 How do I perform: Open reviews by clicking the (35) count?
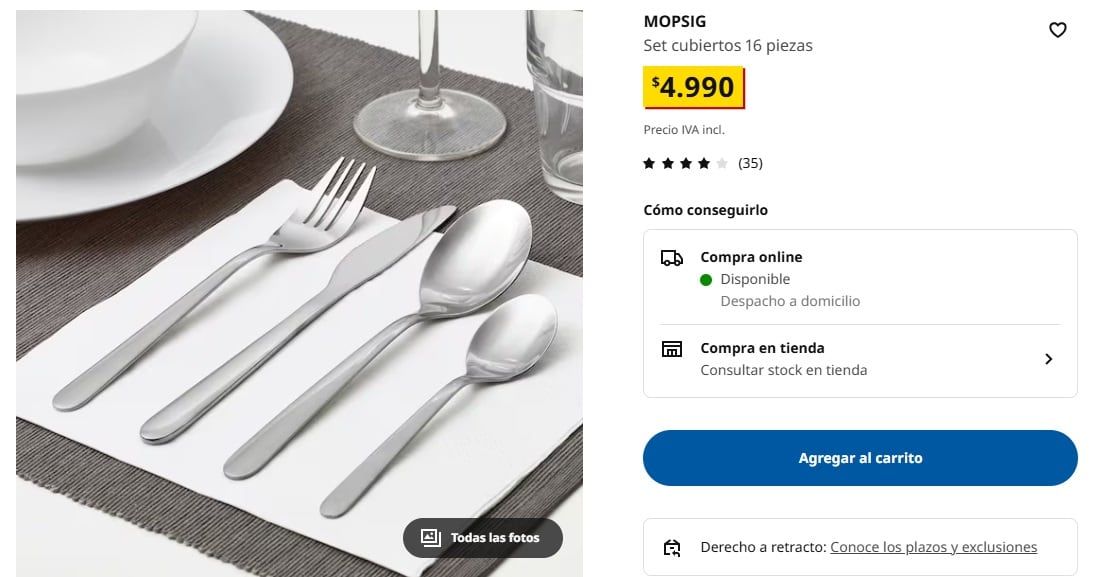749,163
